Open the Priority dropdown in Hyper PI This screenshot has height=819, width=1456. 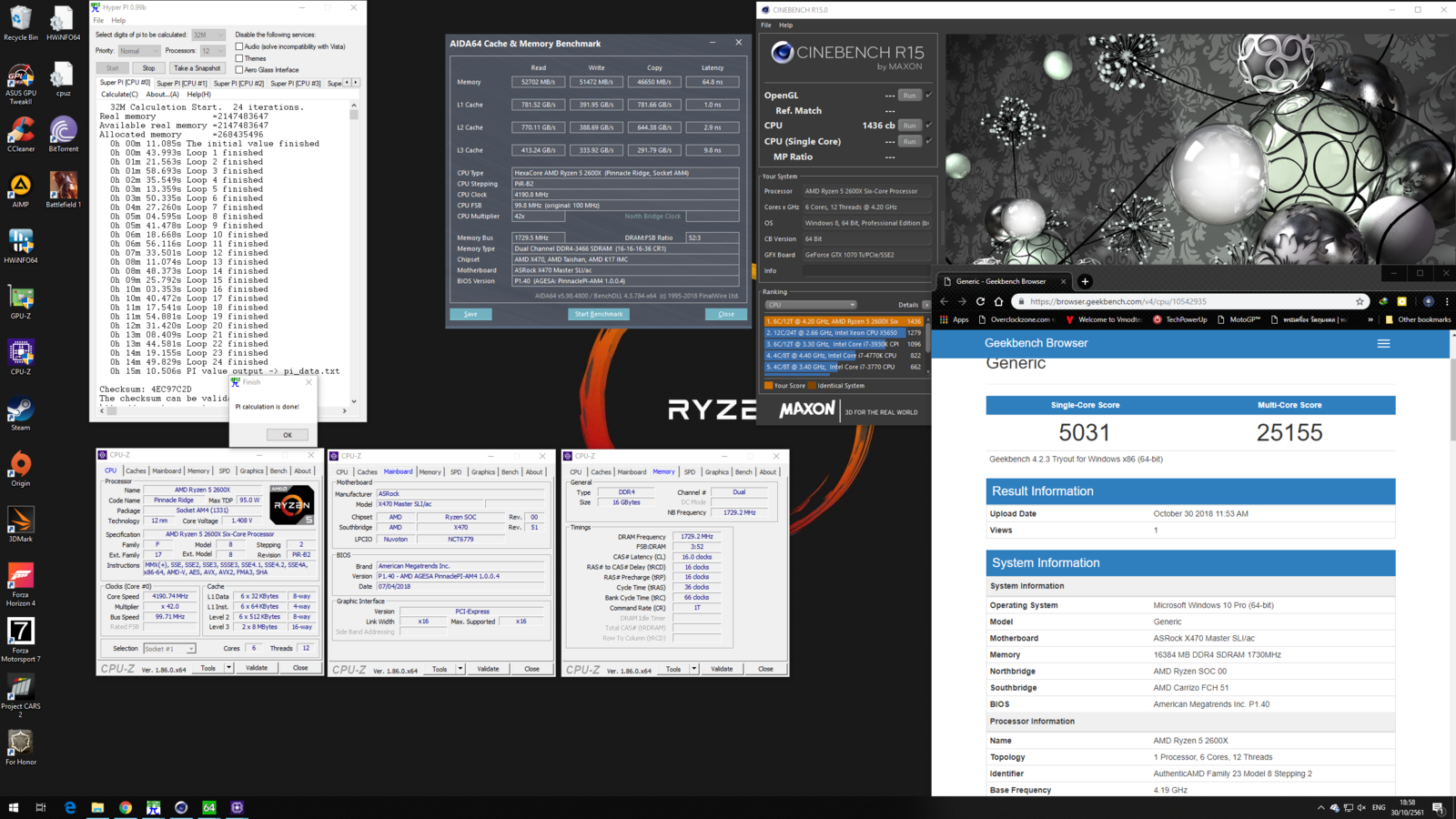point(139,51)
